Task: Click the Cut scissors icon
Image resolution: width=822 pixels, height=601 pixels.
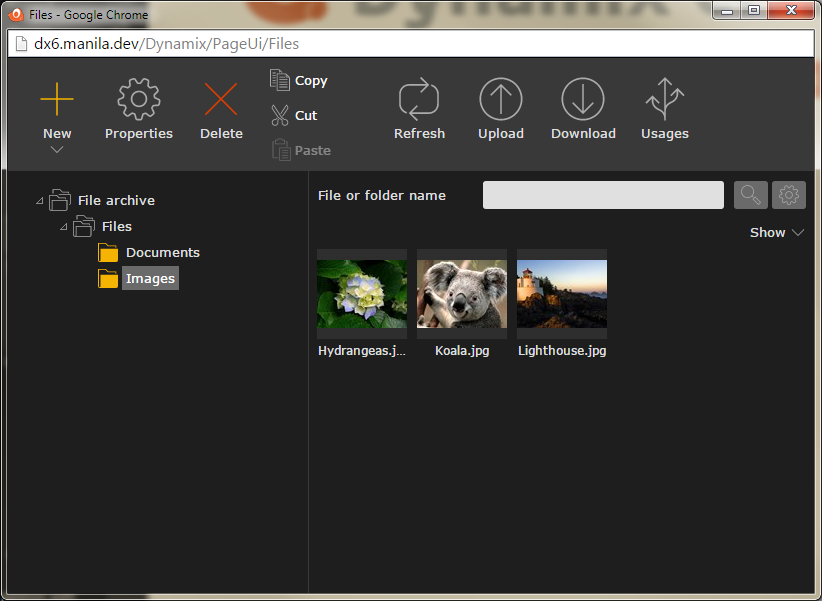Action: pyautogui.click(x=281, y=116)
